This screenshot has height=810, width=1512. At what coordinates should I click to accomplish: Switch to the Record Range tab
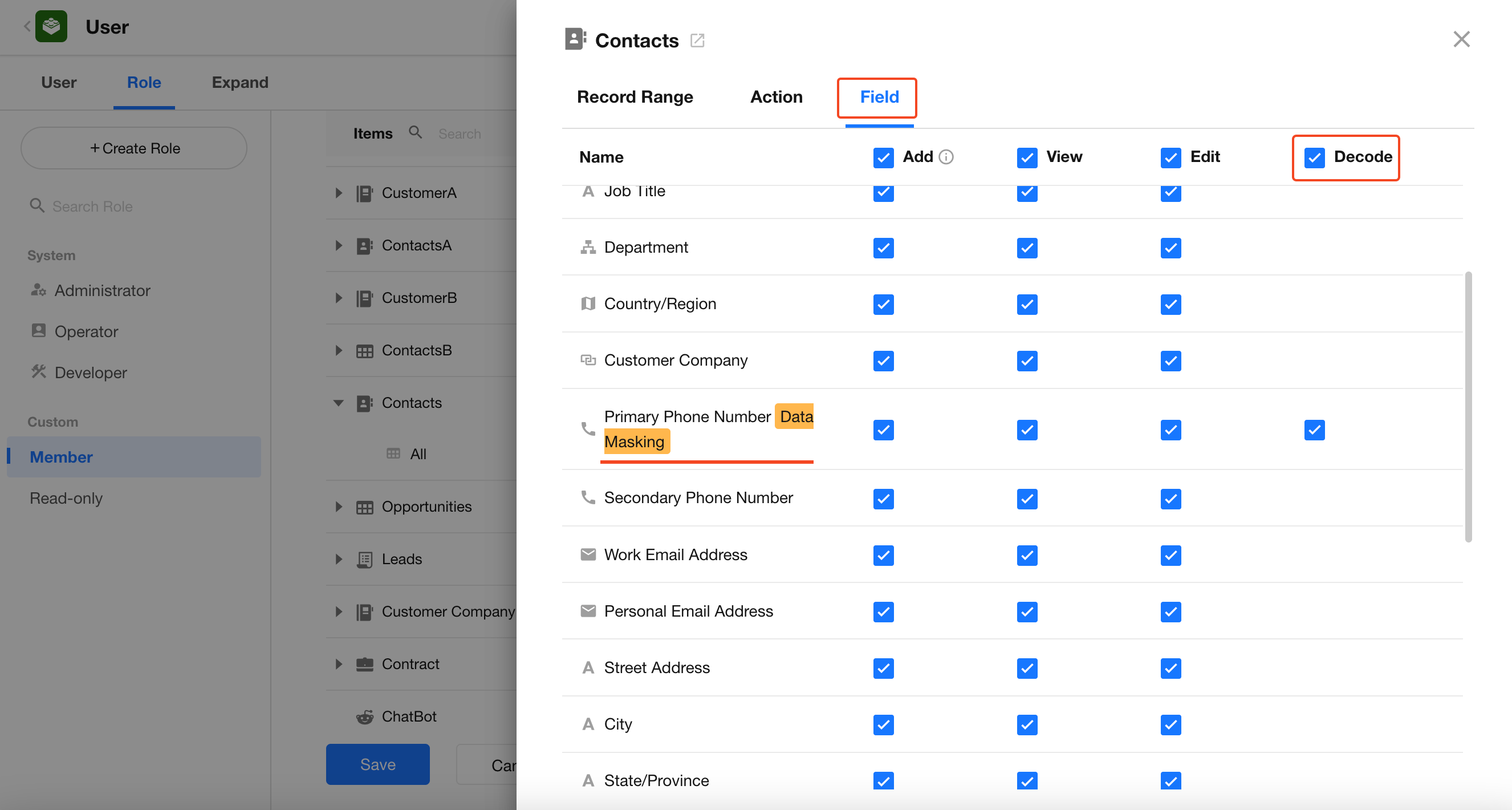tap(635, 97)
